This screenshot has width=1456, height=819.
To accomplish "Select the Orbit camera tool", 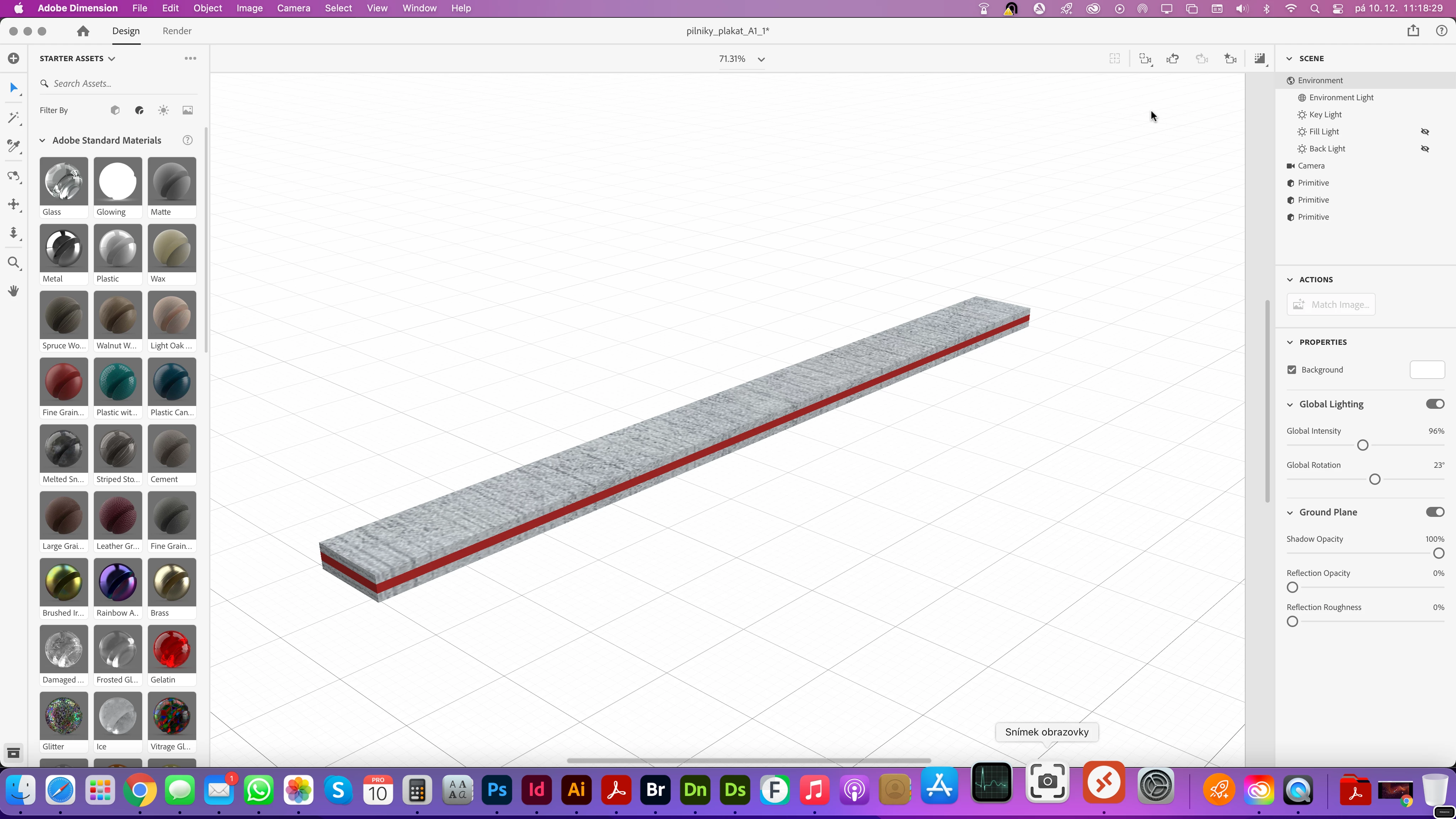I will [x=14, y=176].
